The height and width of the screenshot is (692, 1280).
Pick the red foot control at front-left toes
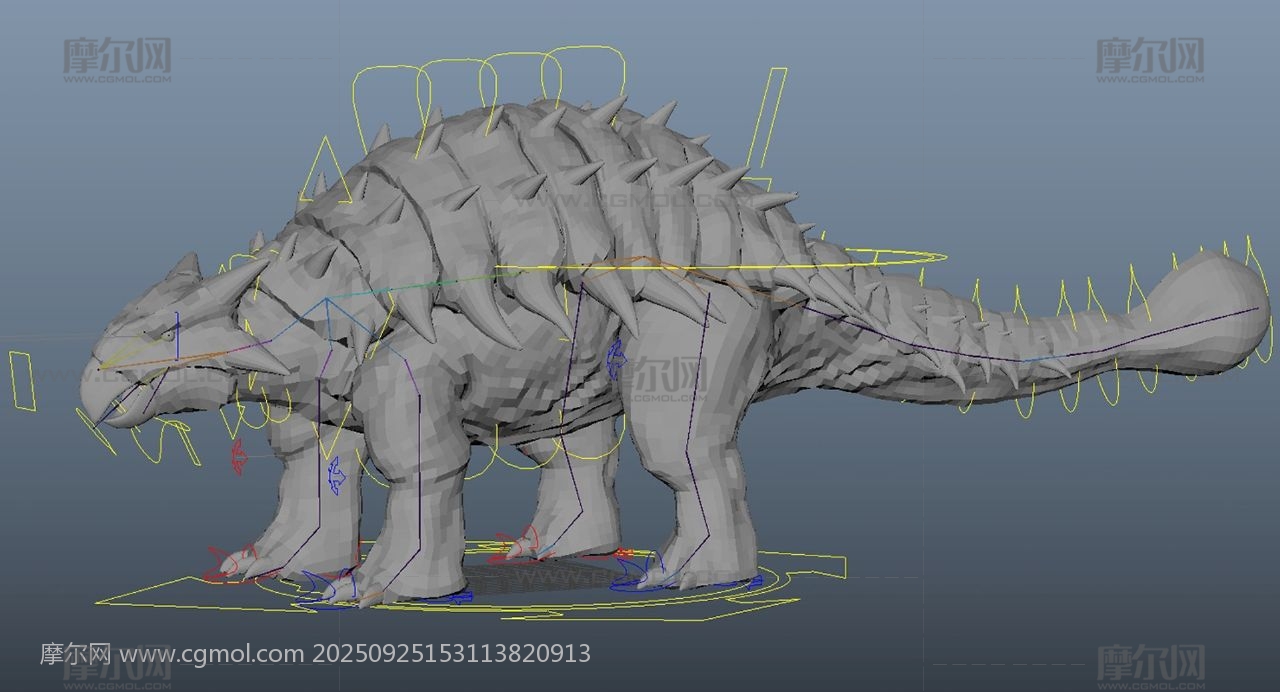(x=228, y=564)
